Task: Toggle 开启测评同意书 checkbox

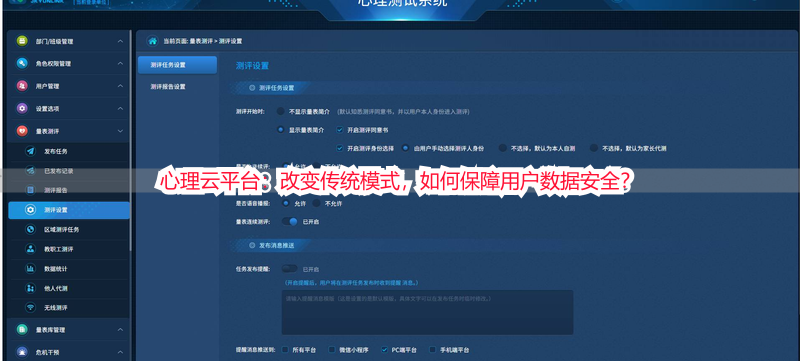Action: 340,130
